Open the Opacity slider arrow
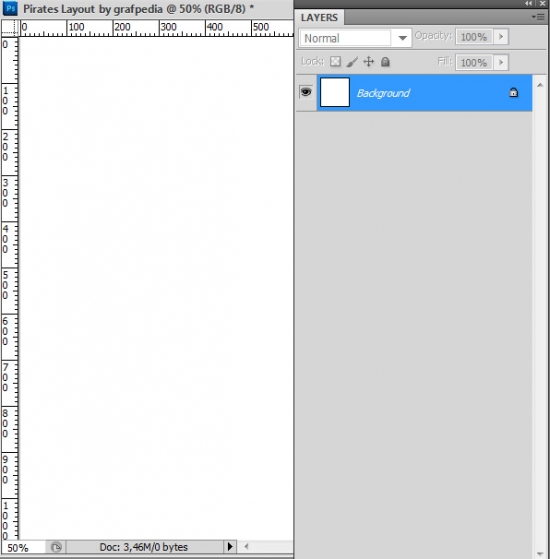Image resolution: width=550 pixels, height=559 pixels. (x=501, y=37)
